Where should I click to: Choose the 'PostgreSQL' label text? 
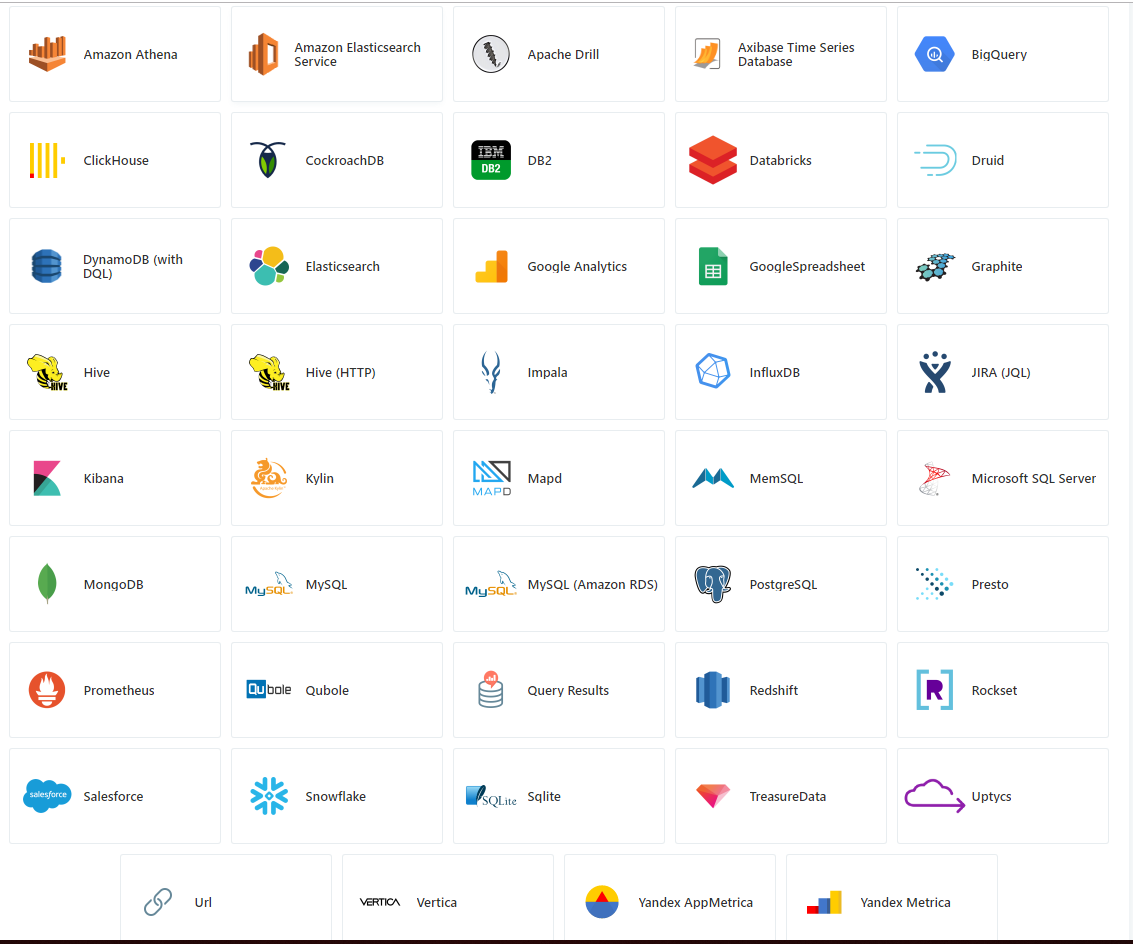click(783, 584)
